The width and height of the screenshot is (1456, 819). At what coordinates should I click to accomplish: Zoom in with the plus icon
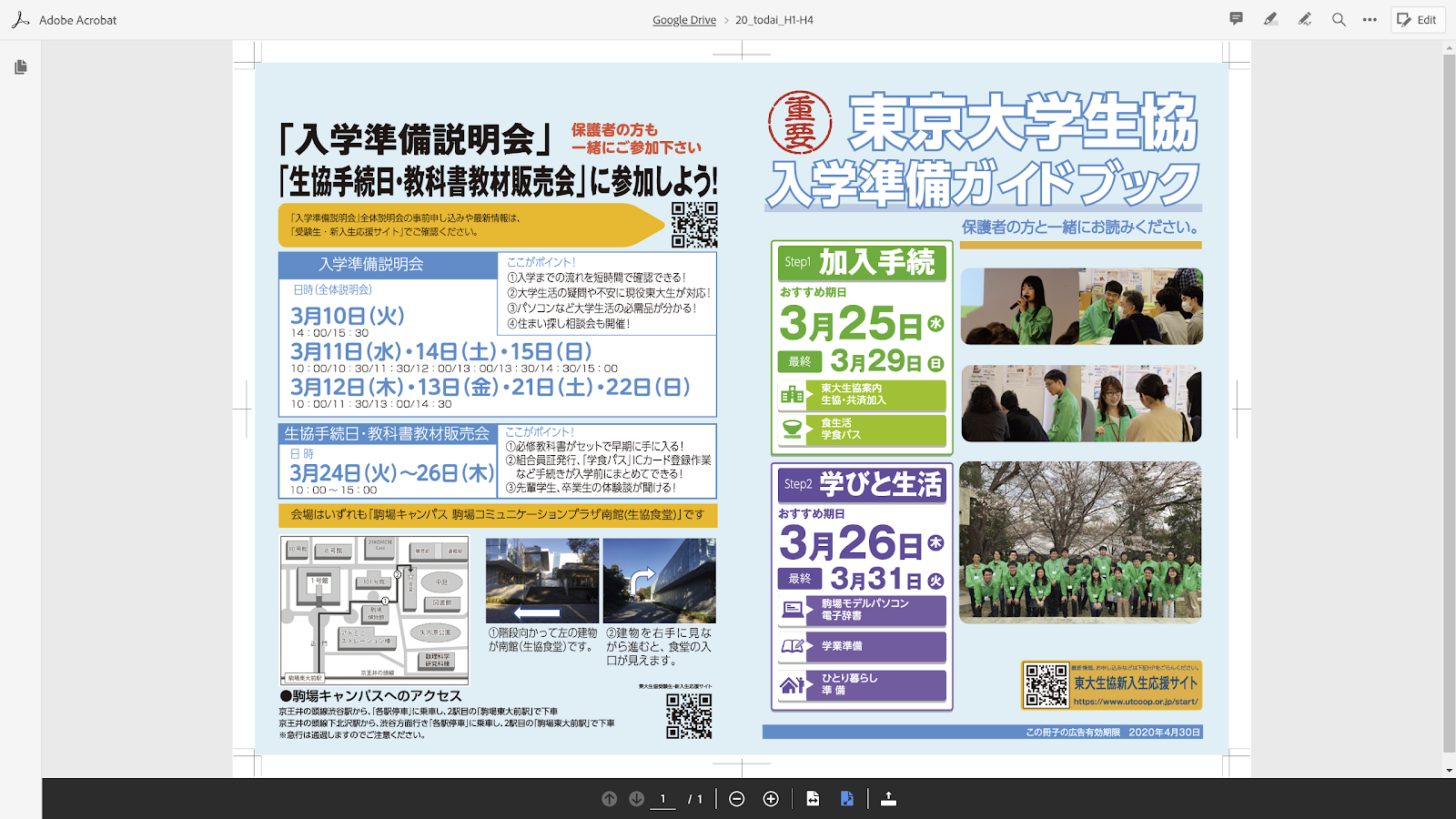(x=771, y=799)
